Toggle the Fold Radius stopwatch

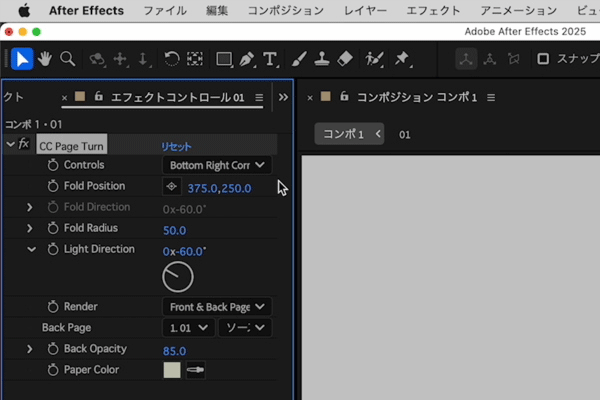(53, 228)
